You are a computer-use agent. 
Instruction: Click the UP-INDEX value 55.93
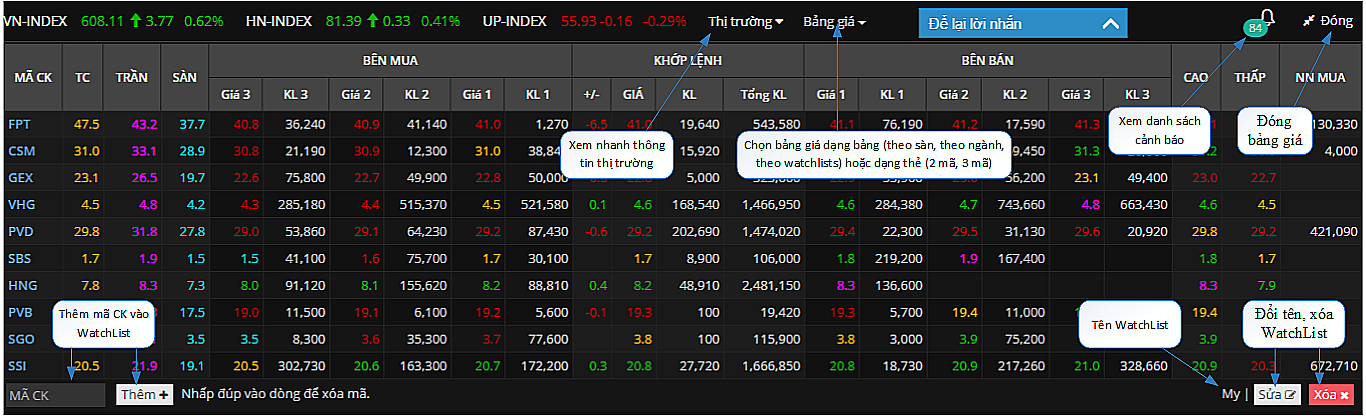581,21
